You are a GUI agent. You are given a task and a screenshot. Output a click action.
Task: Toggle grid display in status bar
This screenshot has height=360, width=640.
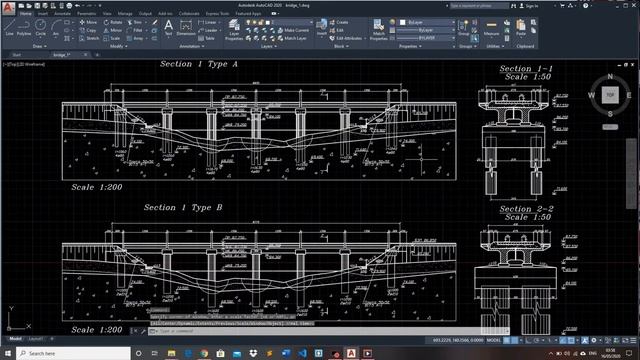click(507, 340)
